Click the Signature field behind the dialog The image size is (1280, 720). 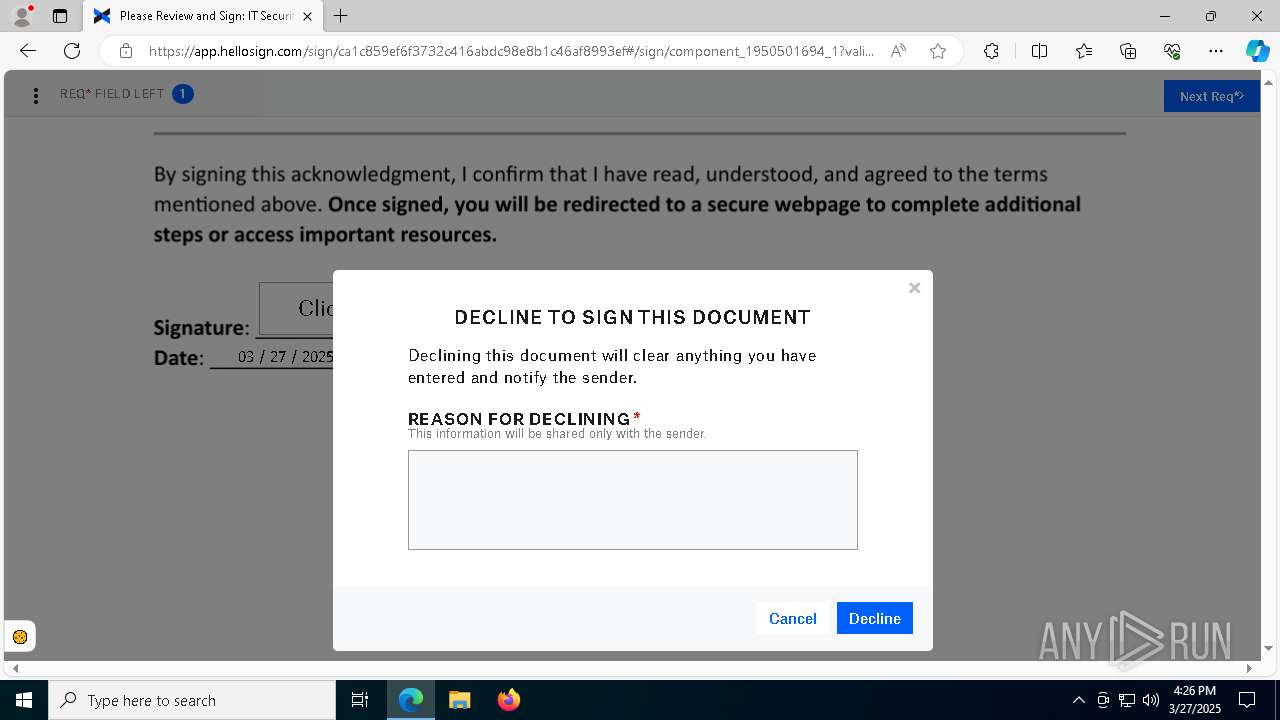click(296, 308)
